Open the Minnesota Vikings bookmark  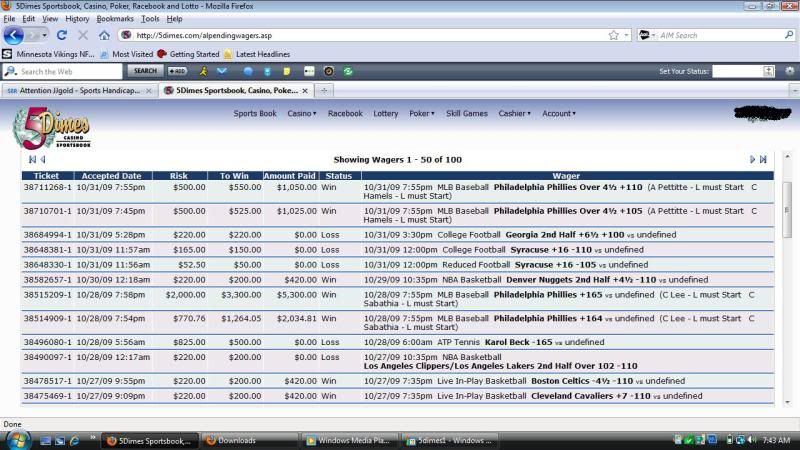click(49, 54)
